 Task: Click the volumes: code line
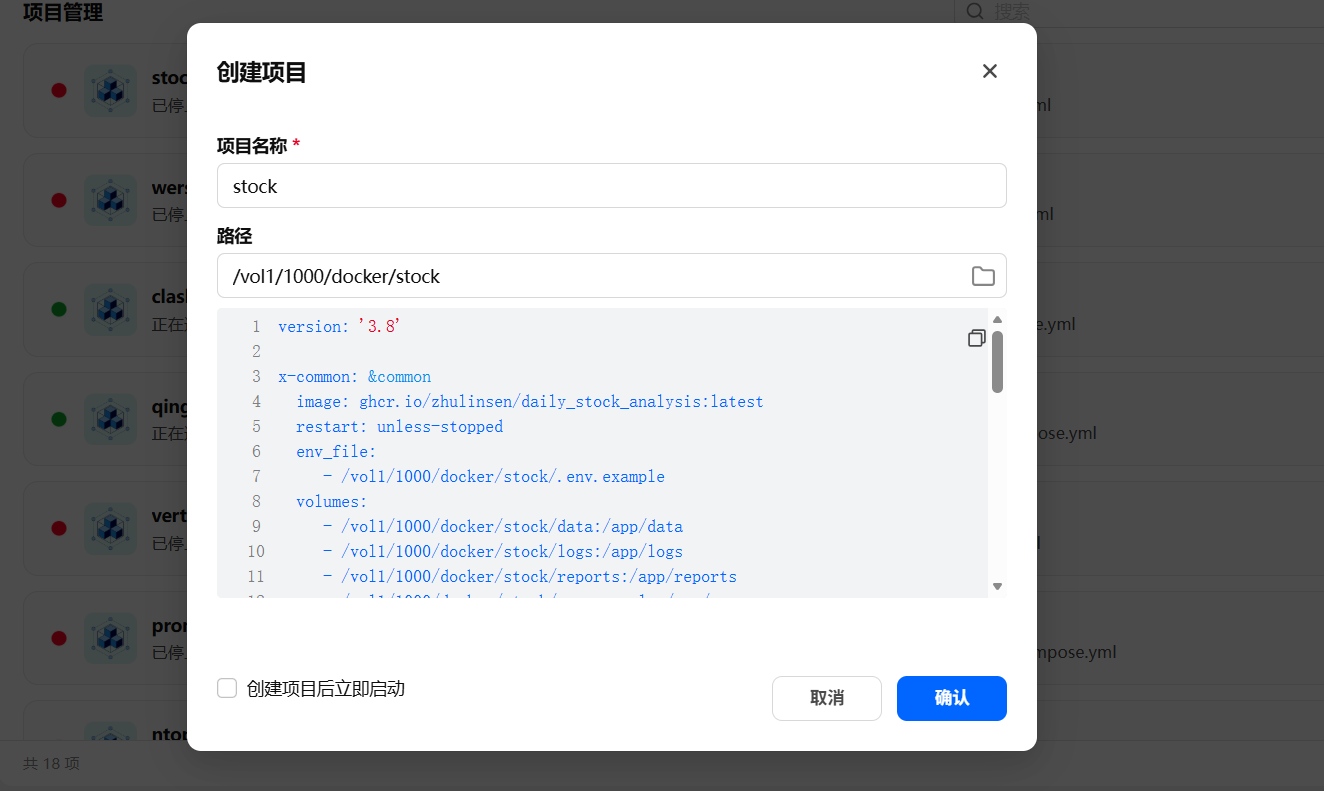point(332,502)
